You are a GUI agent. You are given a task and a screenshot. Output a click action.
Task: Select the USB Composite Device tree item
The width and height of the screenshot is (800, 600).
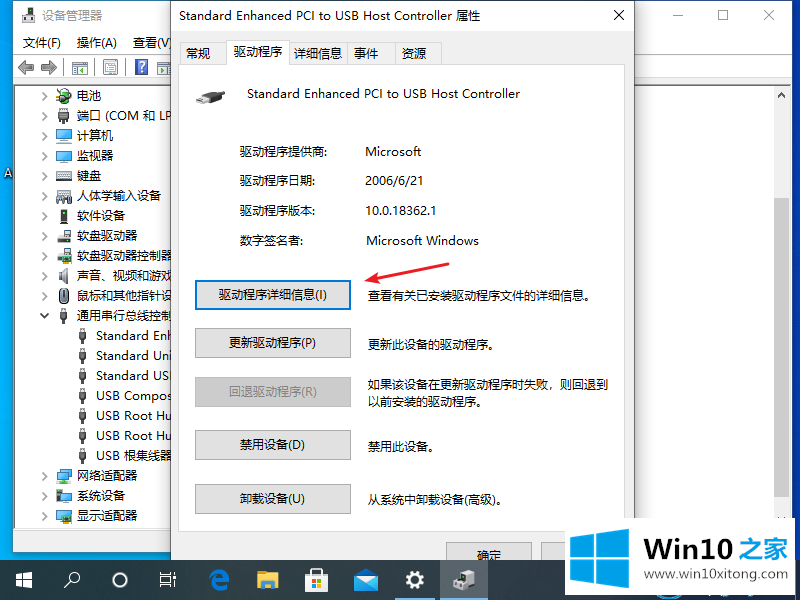133,396
